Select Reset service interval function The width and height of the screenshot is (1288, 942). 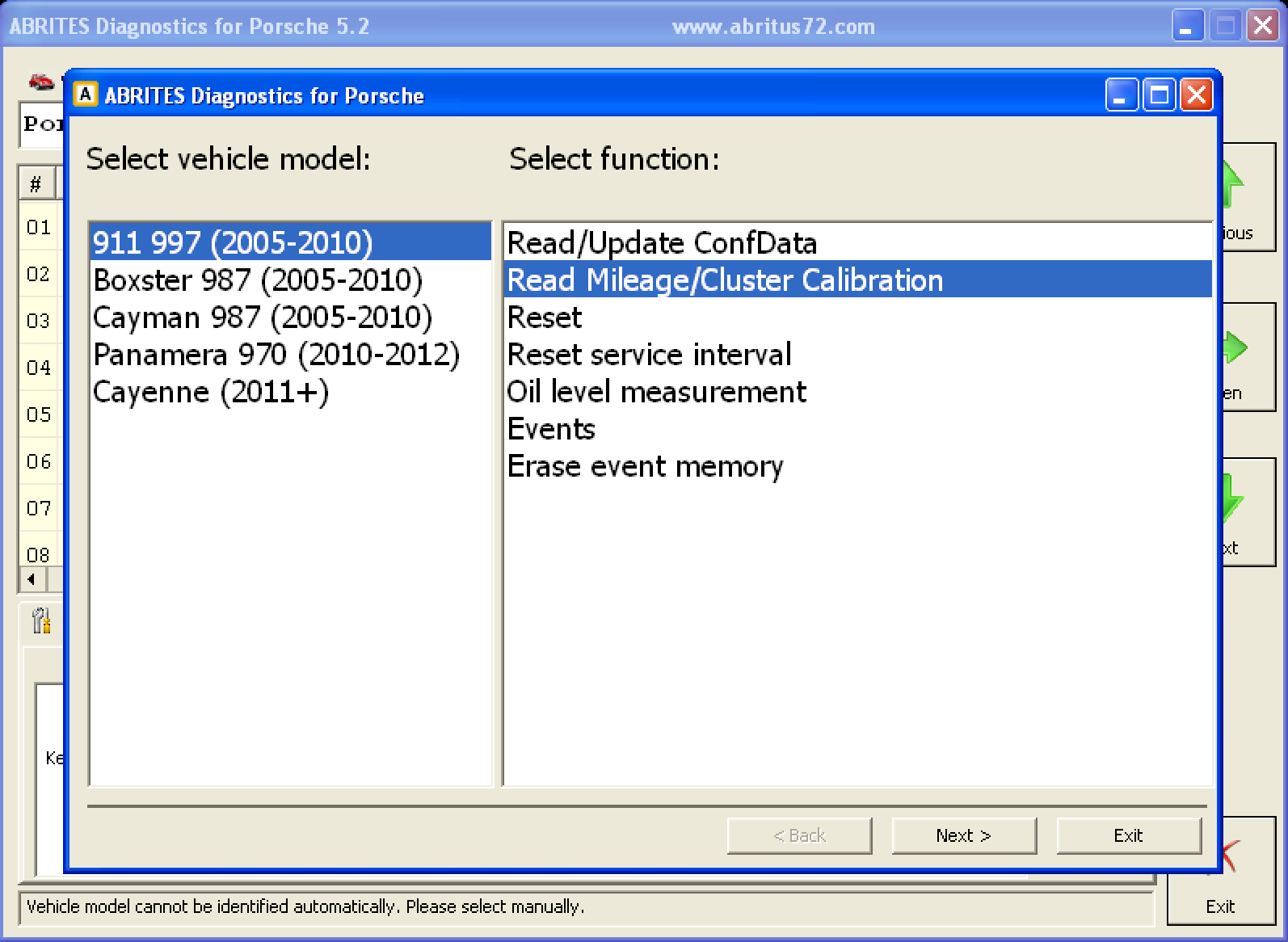[x=858, y=354]
